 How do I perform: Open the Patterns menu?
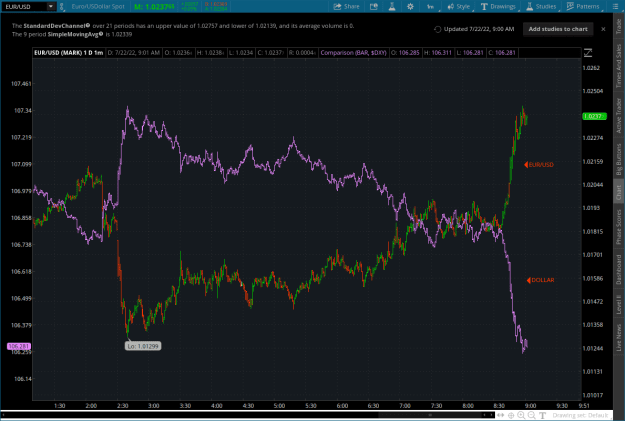[x=583, y=6]
